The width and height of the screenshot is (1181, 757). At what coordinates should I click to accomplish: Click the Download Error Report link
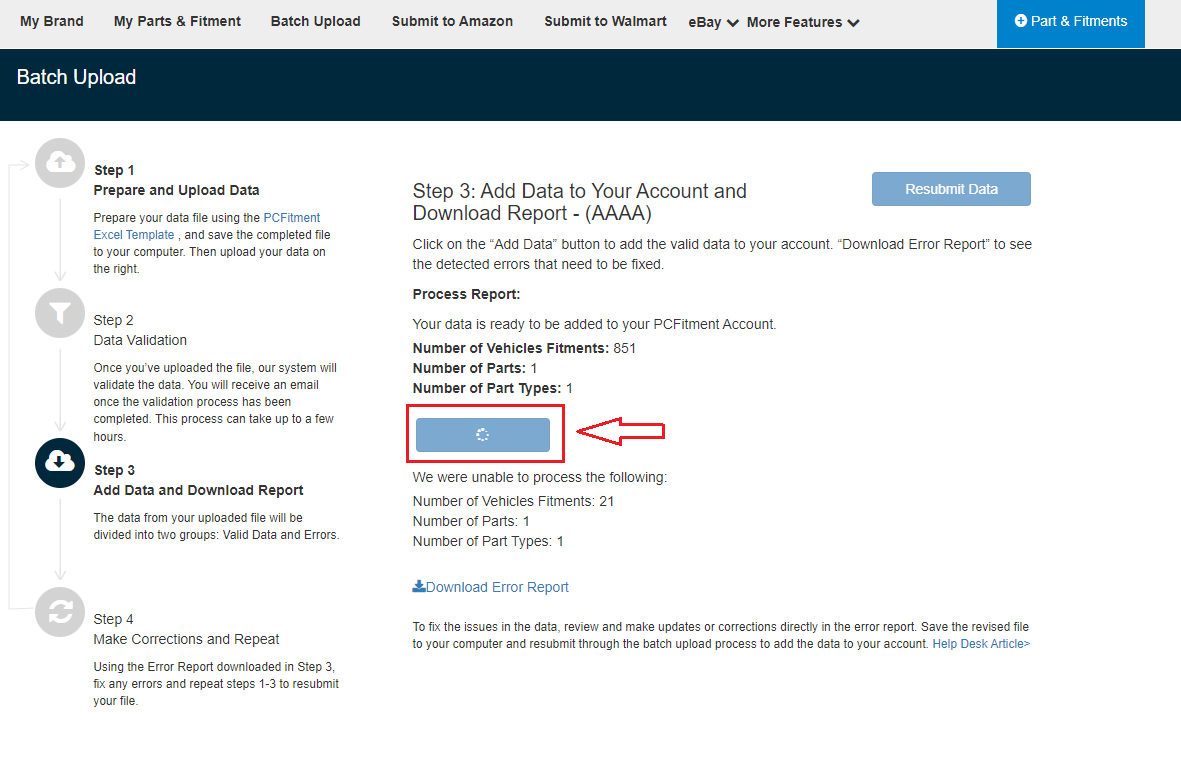[497, 587]
